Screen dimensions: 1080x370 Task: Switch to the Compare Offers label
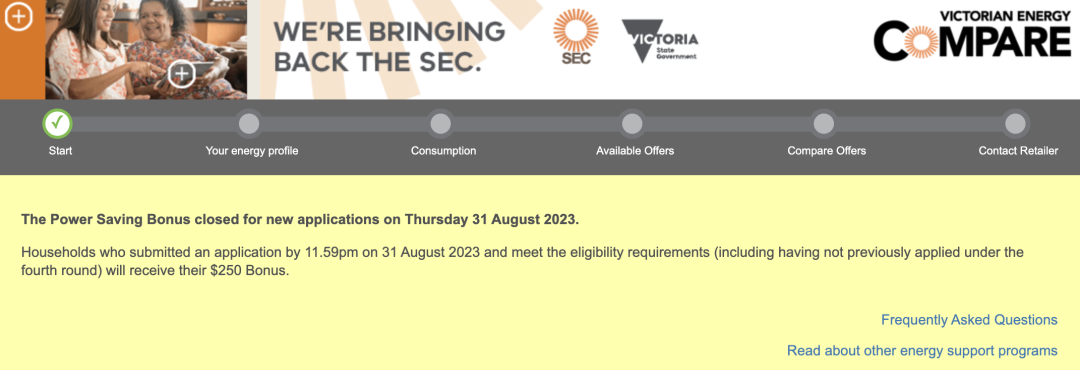point(827,151)
